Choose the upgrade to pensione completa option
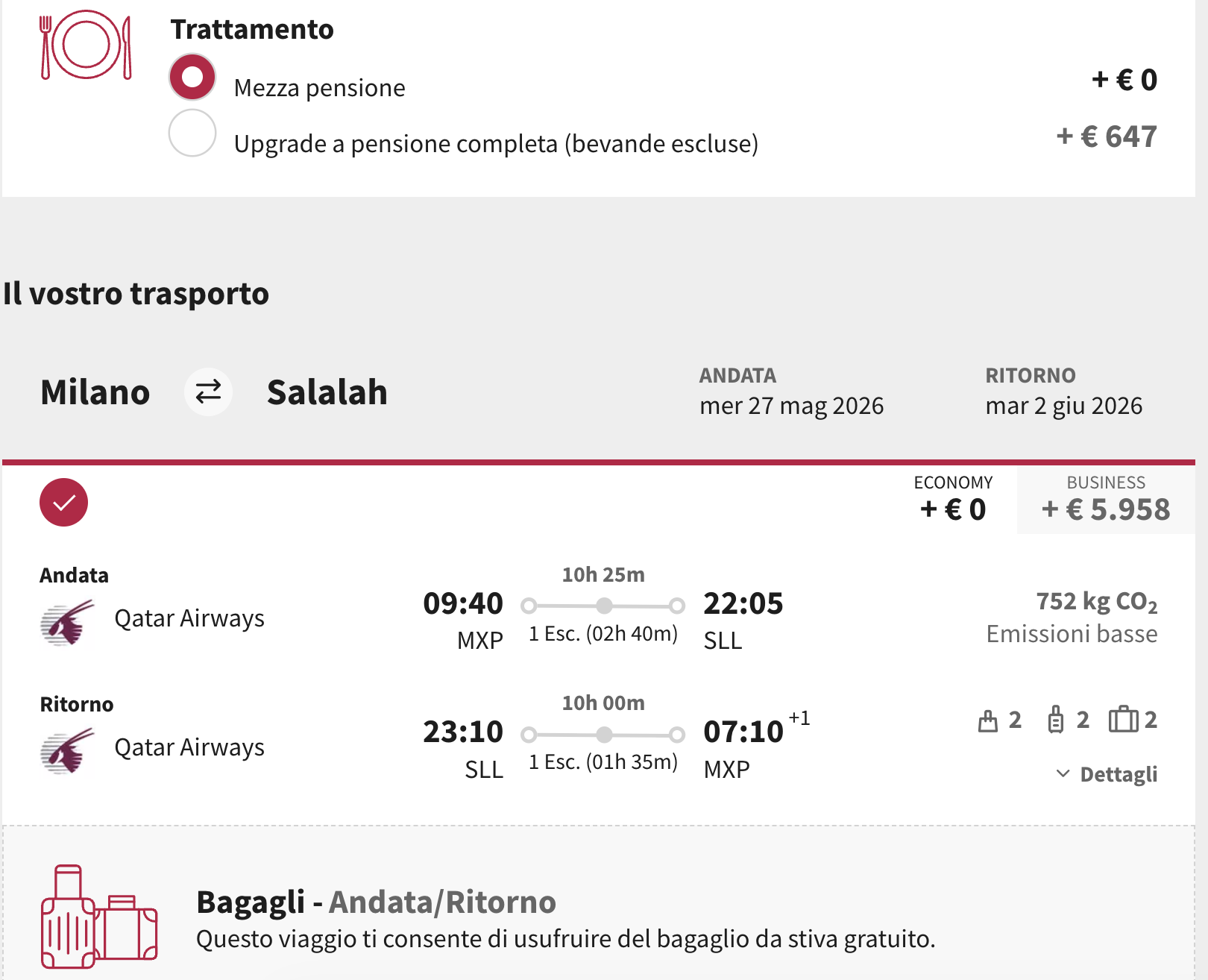This screenshot has height=980, width=1208. click(192, 134)
